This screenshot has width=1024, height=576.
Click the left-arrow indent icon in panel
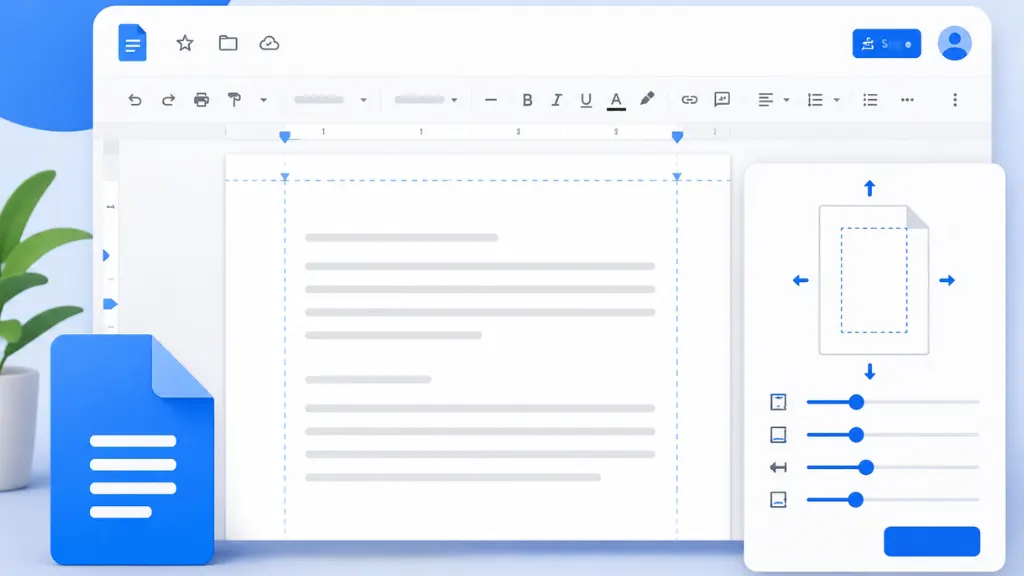click(778, 468)
